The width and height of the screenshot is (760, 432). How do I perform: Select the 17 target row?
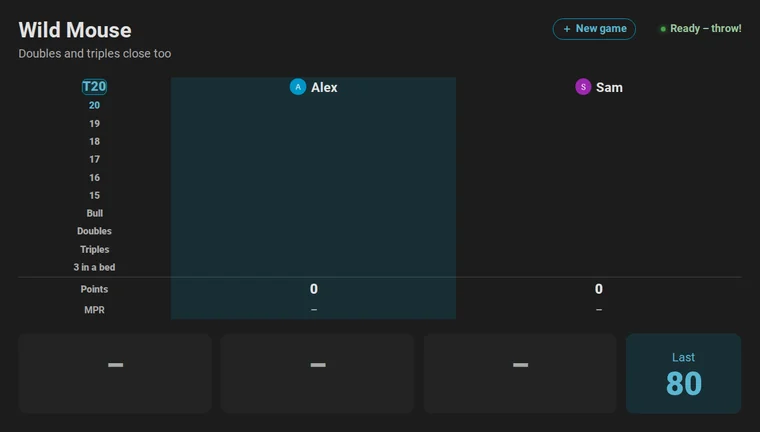pos(94,160)
